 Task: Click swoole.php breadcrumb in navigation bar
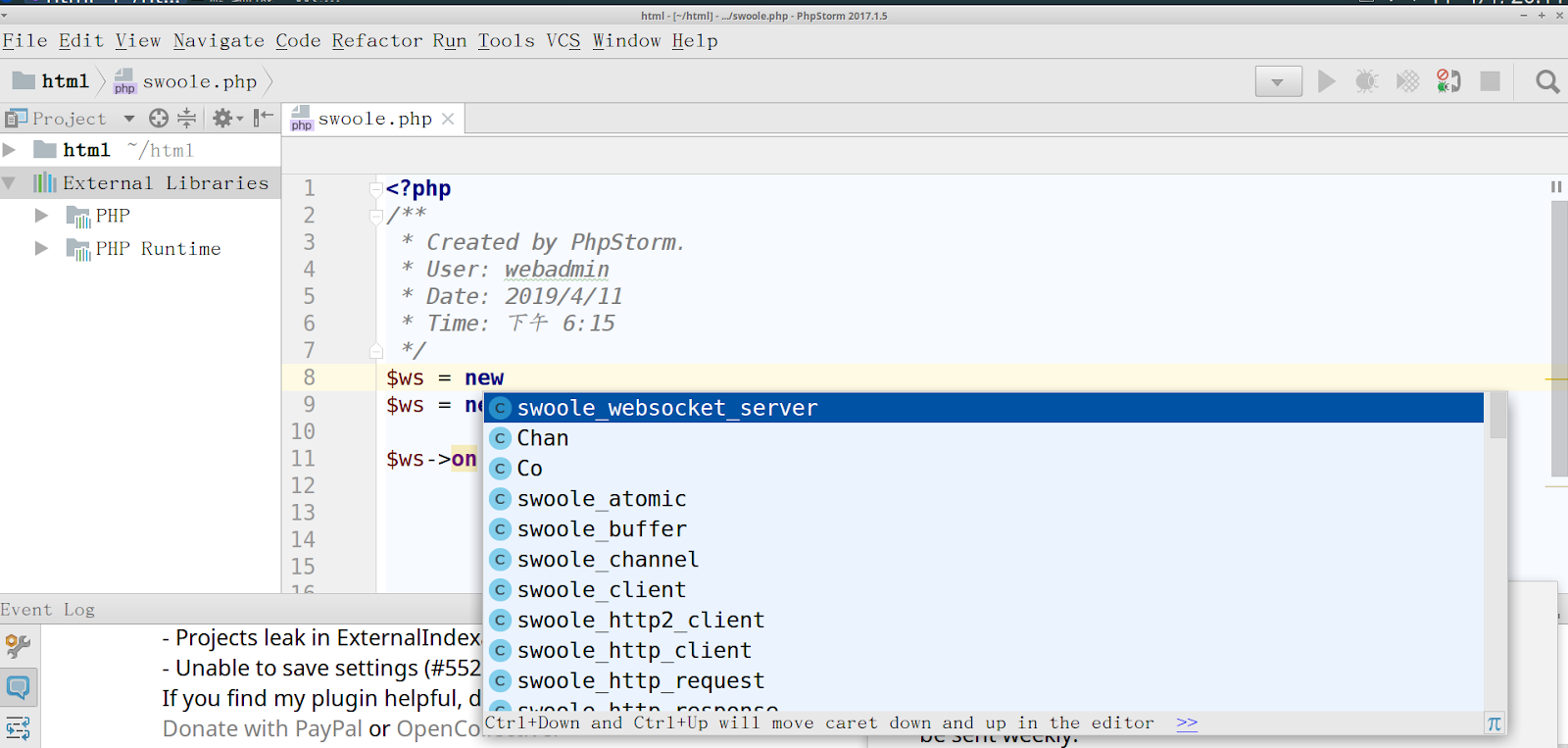pyautogui.click(x=186, y=81)
